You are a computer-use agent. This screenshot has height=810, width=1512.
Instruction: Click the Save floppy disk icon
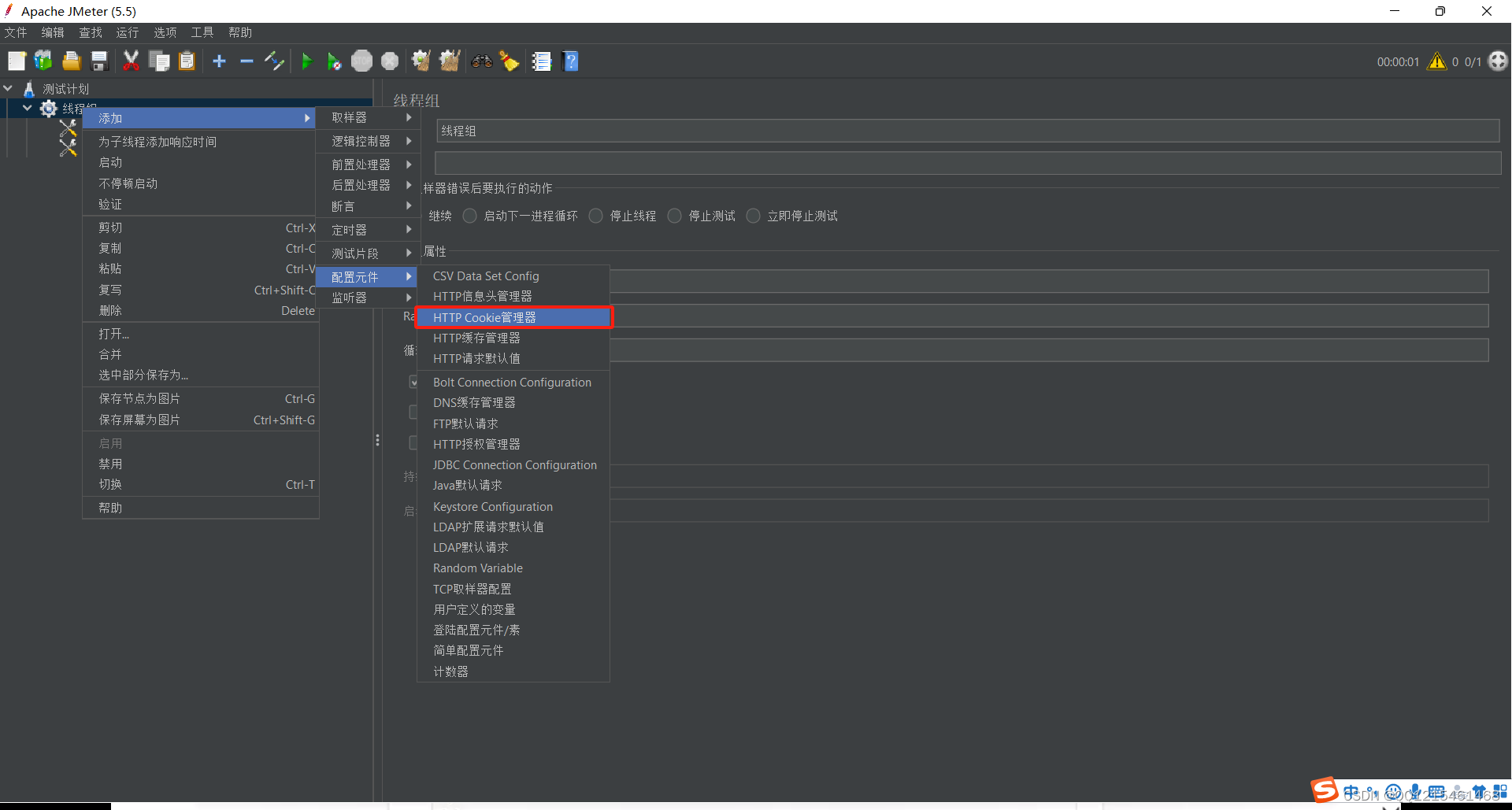coord(99,61)
